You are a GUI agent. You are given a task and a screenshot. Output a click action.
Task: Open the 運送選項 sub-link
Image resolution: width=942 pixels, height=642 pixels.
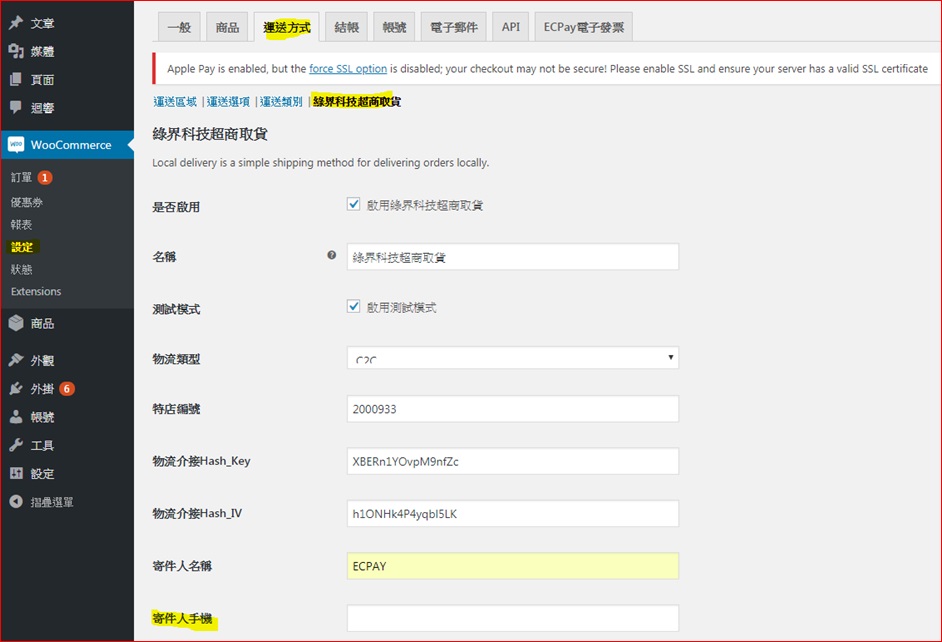(228, 101)
